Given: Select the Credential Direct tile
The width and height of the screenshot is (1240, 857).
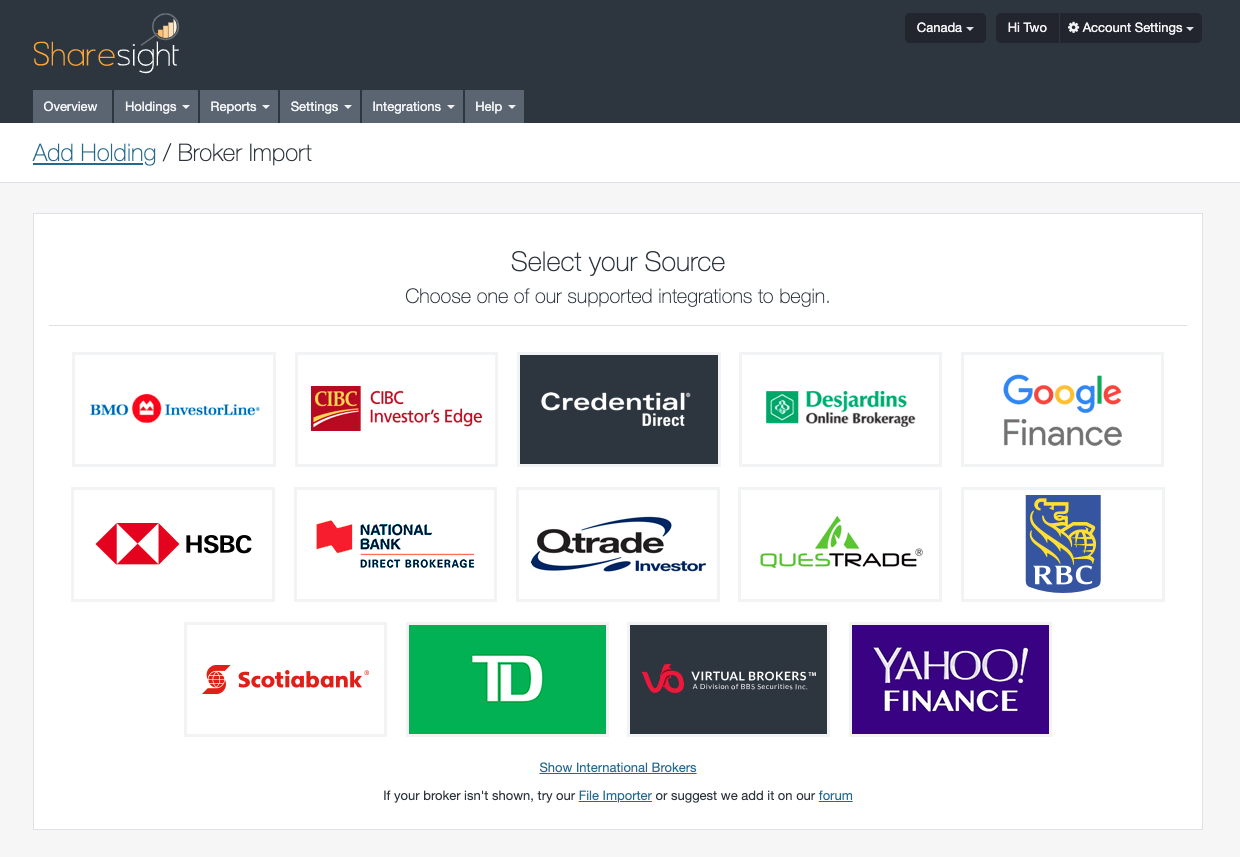Looking at the screenshot, I should coord(618,409).
